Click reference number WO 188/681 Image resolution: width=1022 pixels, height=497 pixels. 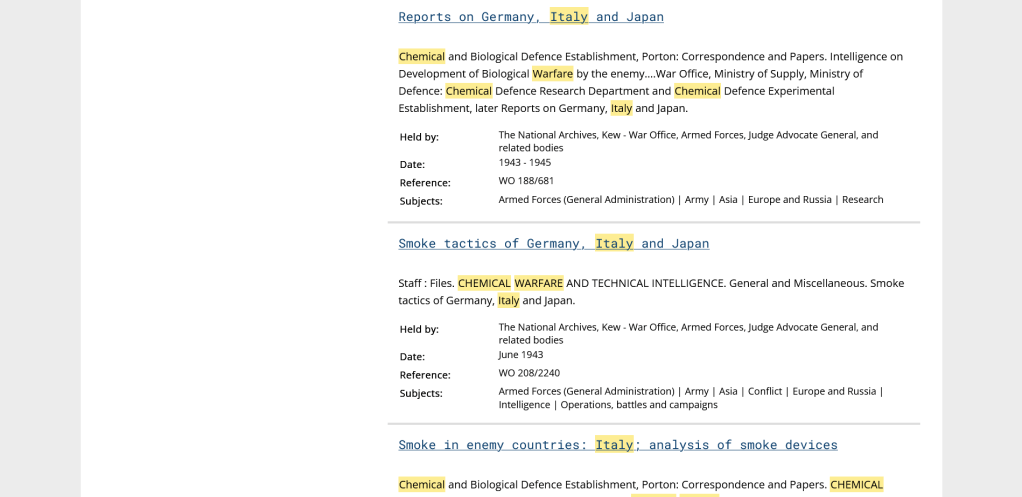pyautogui.click(x=526, y=181)
